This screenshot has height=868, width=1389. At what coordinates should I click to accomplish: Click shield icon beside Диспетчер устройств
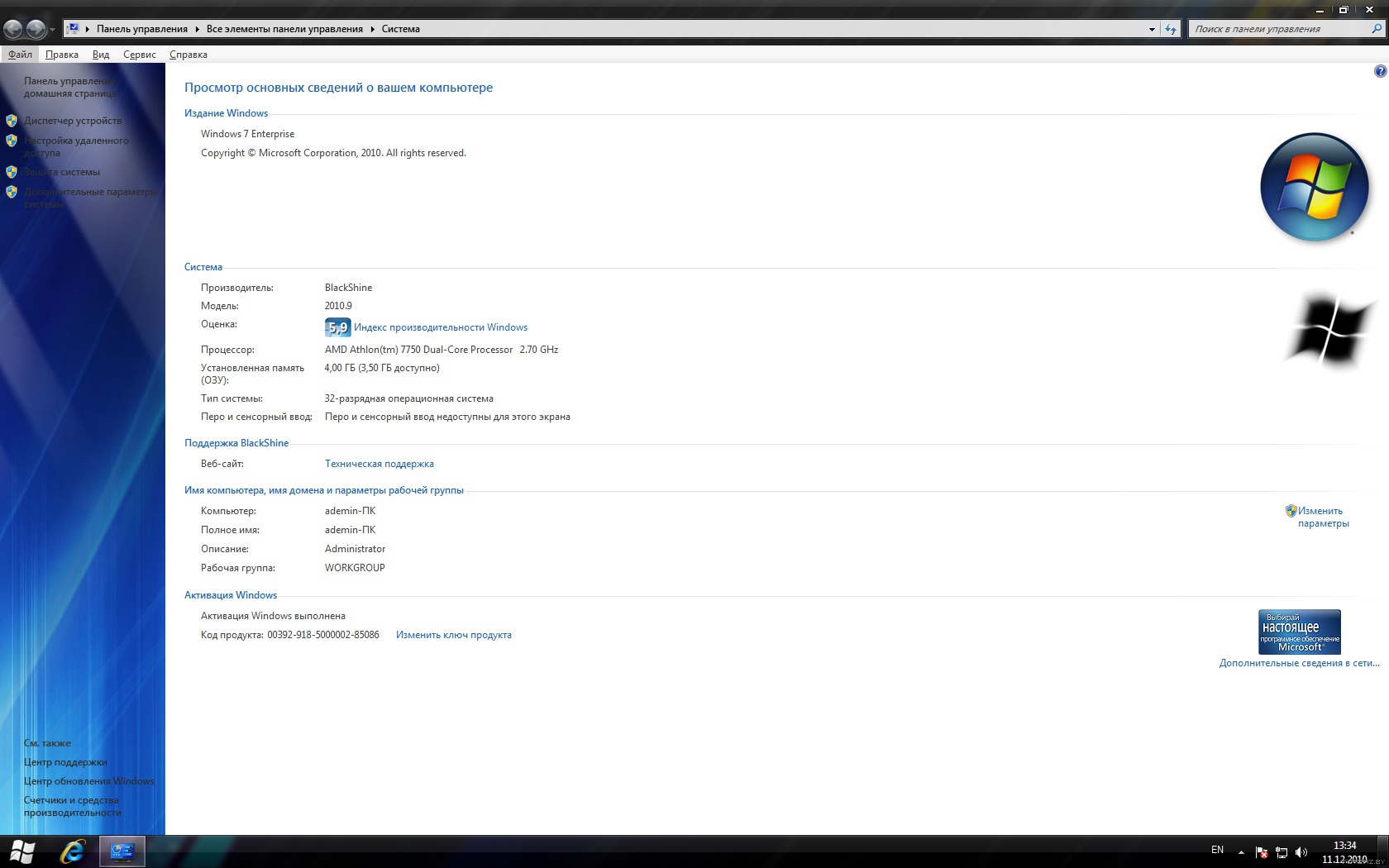[x=12, y=121]
